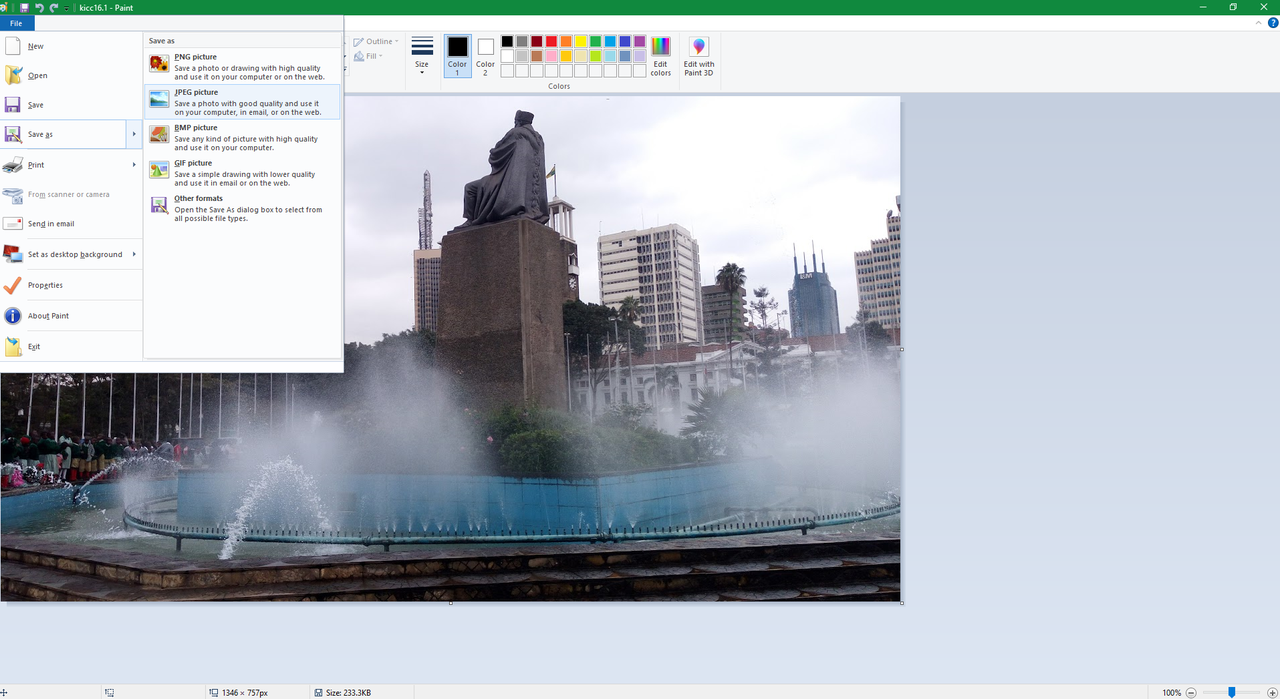Click the Send in email envelope icon
The width and height of the screenshot is (1280, 699).
(13, 224)
